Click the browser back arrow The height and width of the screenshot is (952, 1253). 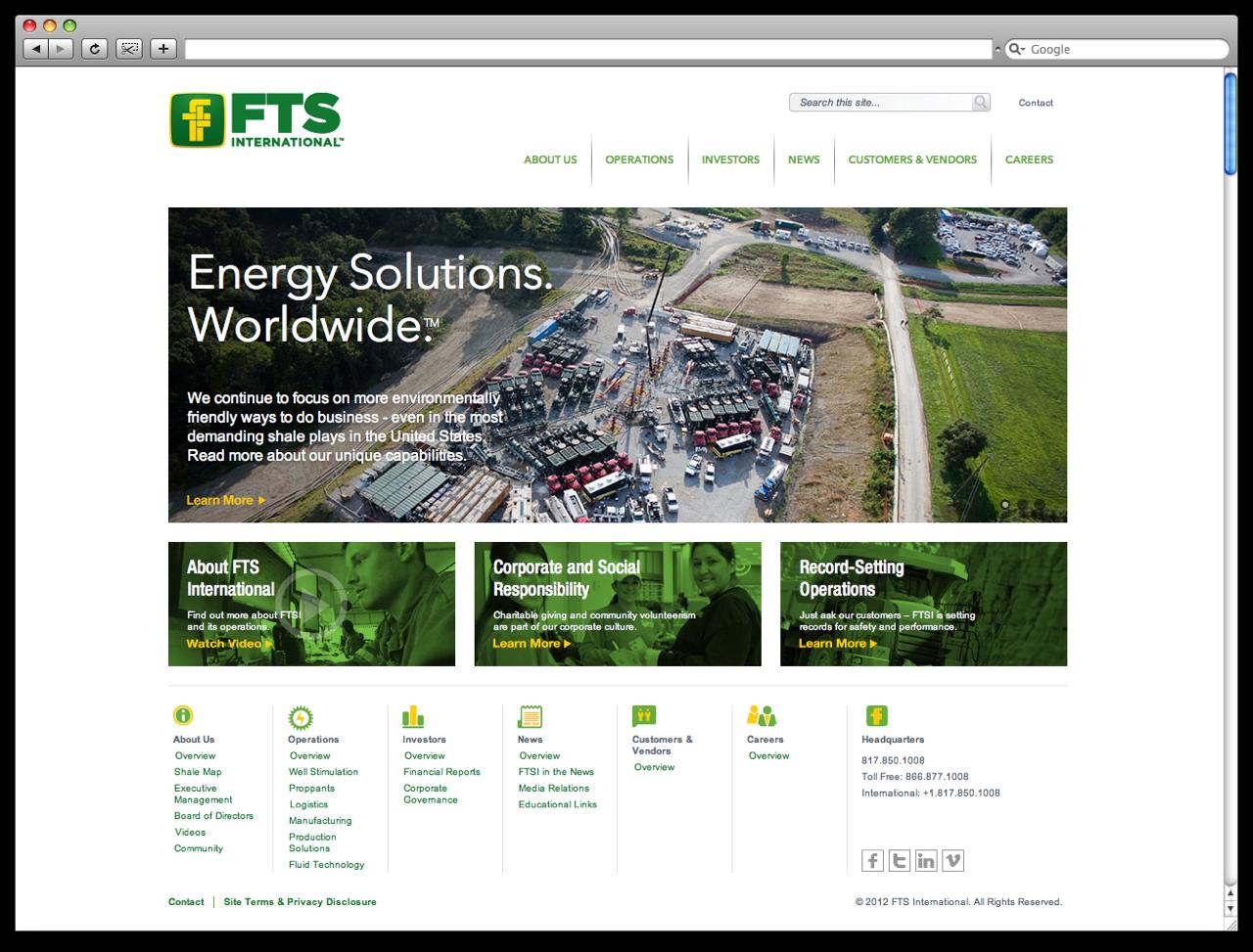point(35,49)
